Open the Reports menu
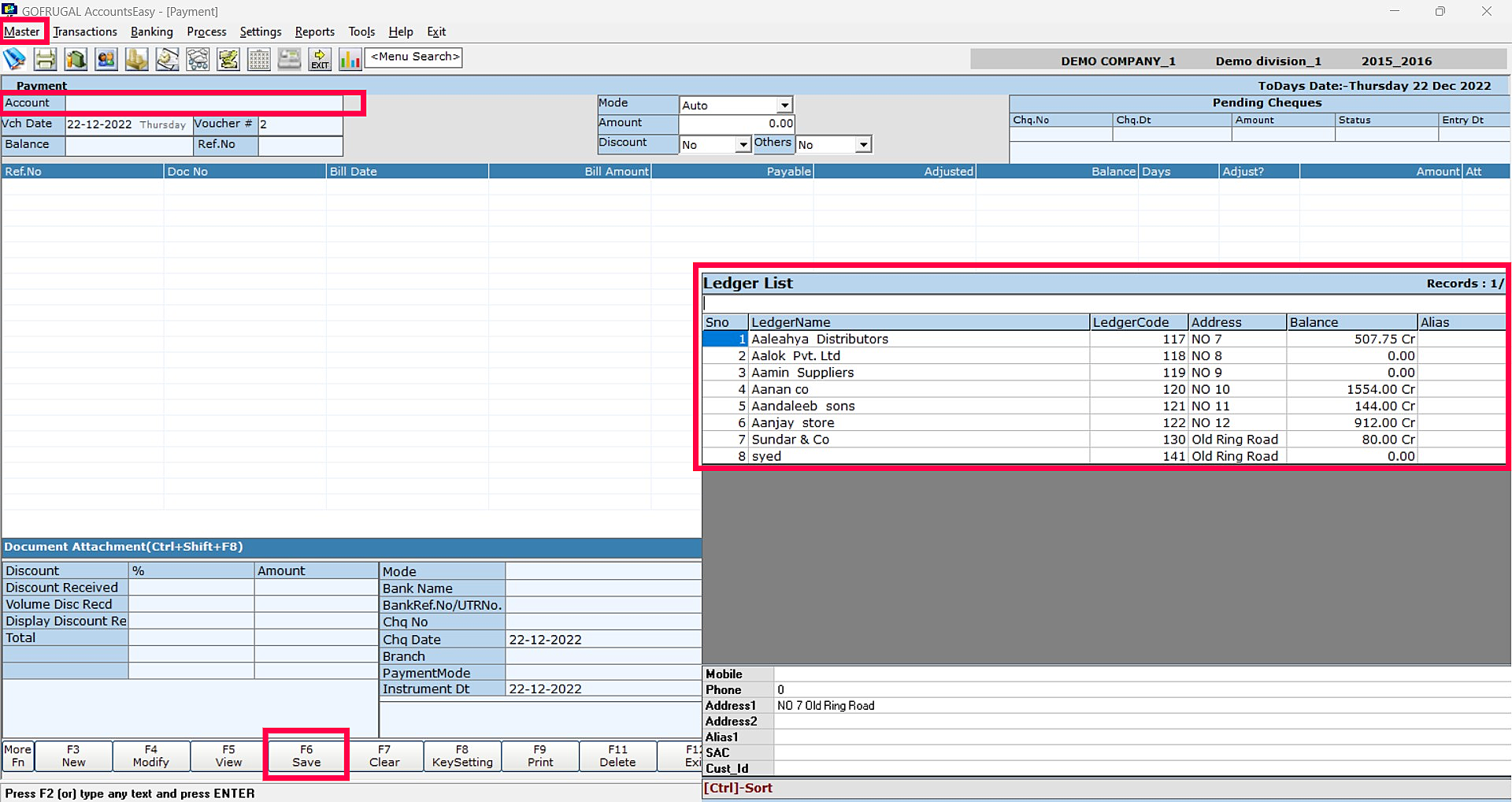Screen dimensions: 1512x802 tap(314, 32)
